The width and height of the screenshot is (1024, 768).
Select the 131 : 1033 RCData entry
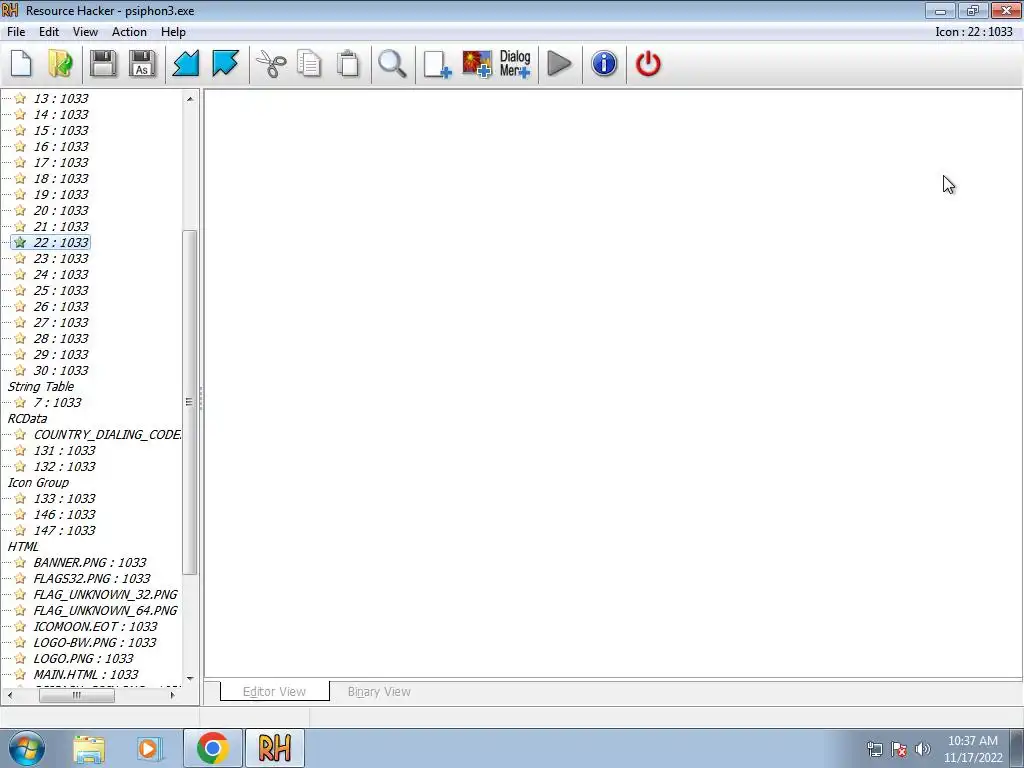tap(64, 451)
